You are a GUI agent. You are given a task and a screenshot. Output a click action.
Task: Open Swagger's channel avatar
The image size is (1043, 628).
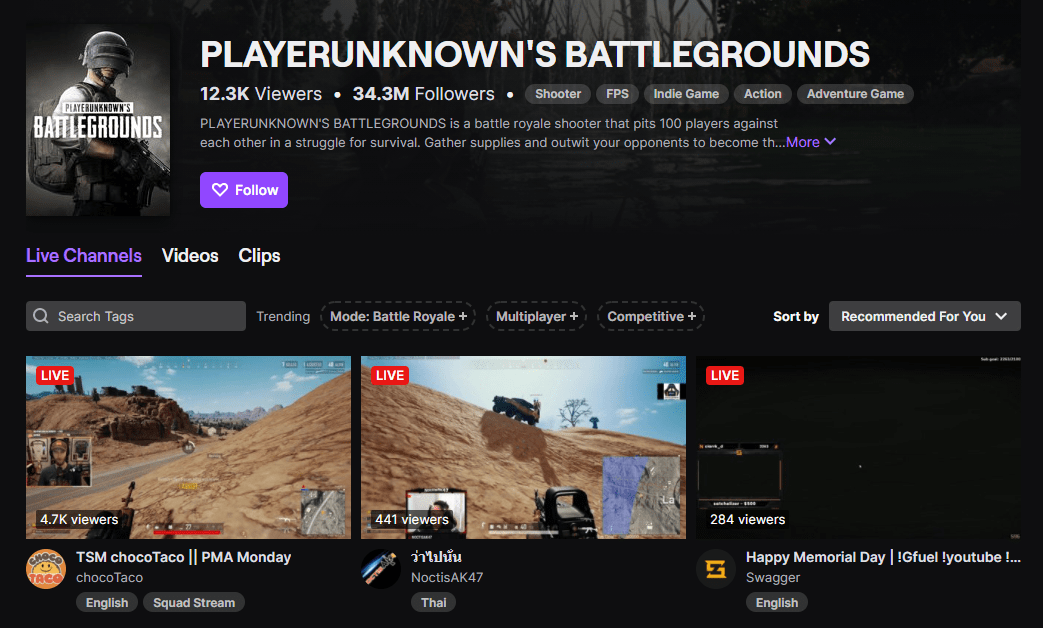coord(716,569)
